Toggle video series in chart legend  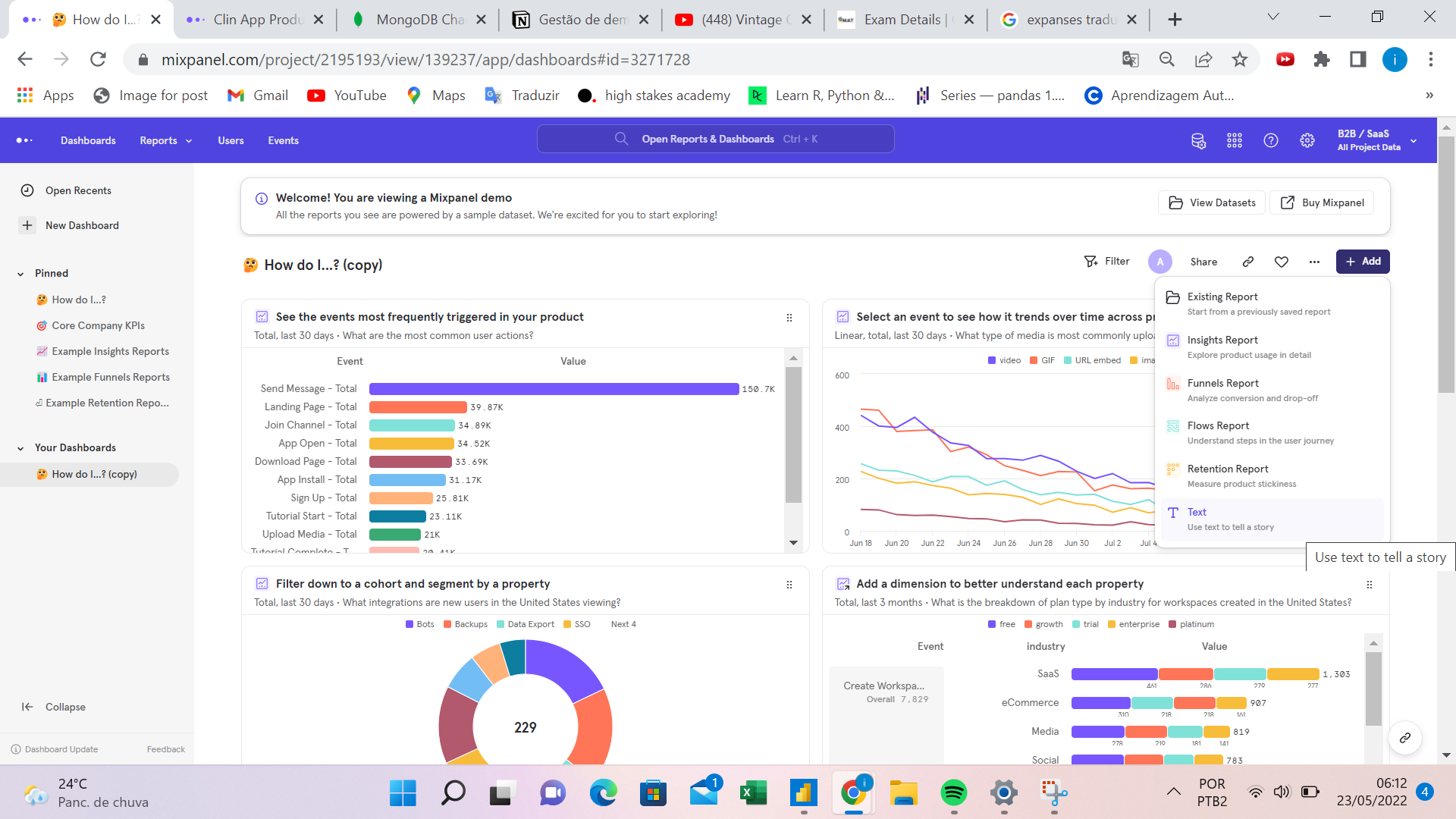coord(1004,360)
